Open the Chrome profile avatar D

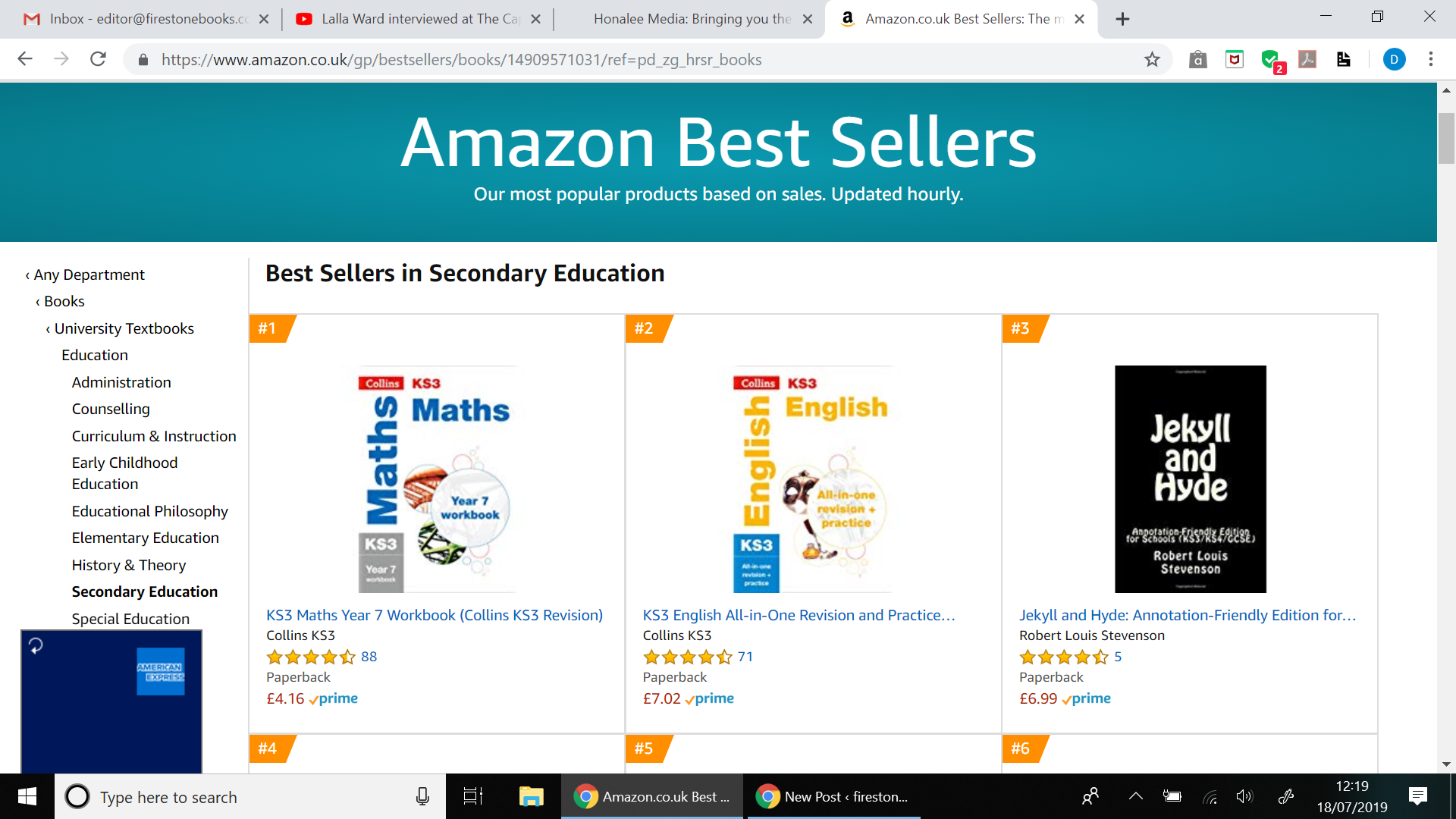(1394, 59)
